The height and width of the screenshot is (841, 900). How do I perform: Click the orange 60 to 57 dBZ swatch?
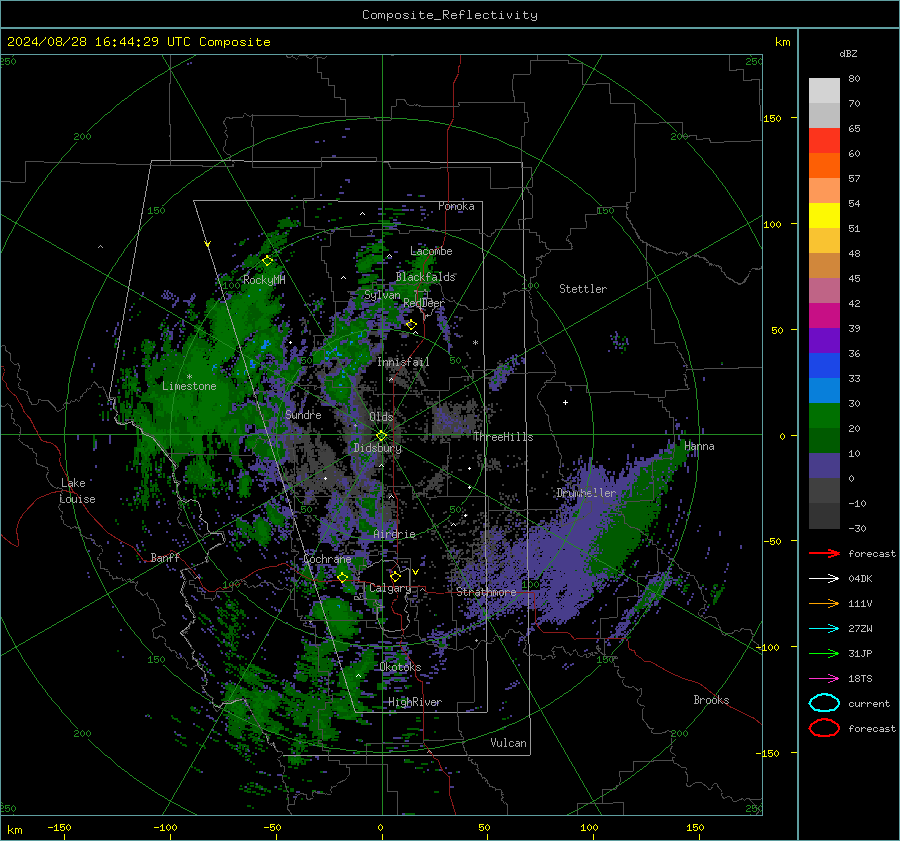point(824,165)
